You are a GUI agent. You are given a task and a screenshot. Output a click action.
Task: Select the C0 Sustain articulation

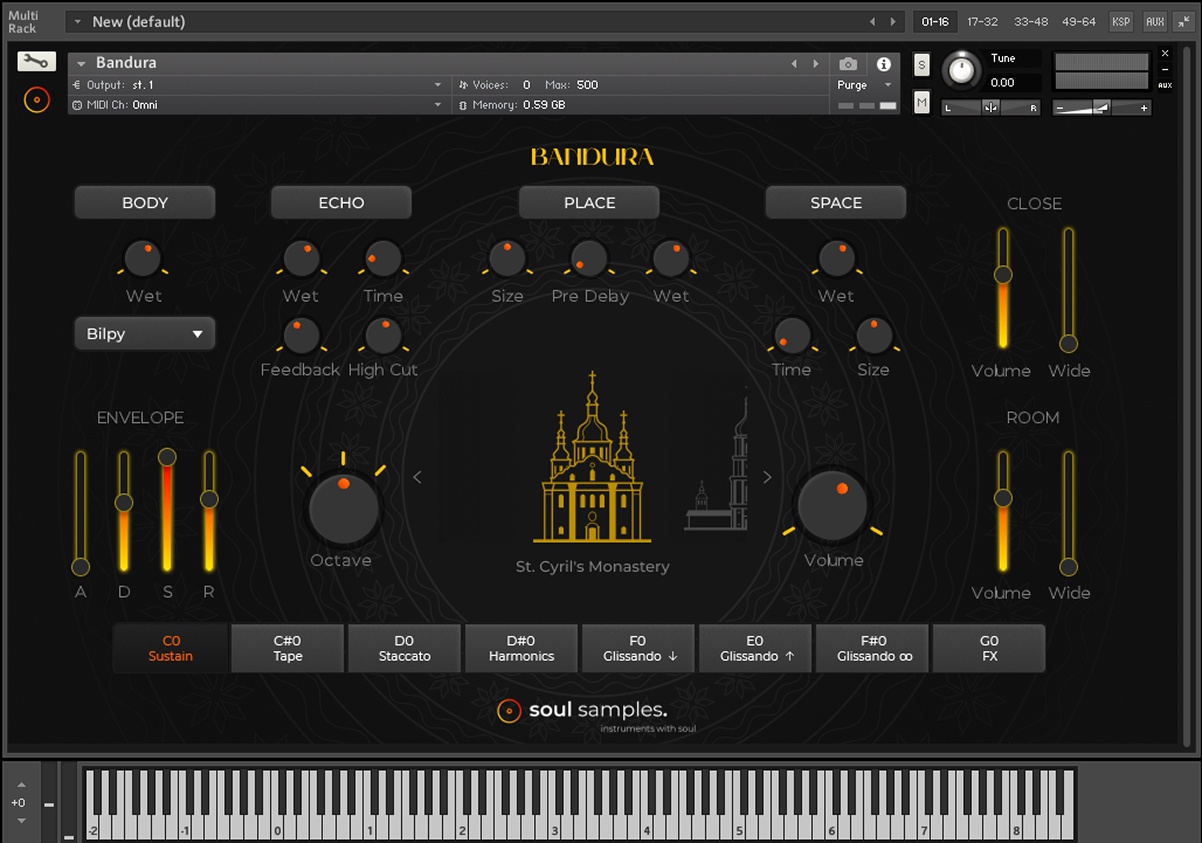(x=171, y=649)
